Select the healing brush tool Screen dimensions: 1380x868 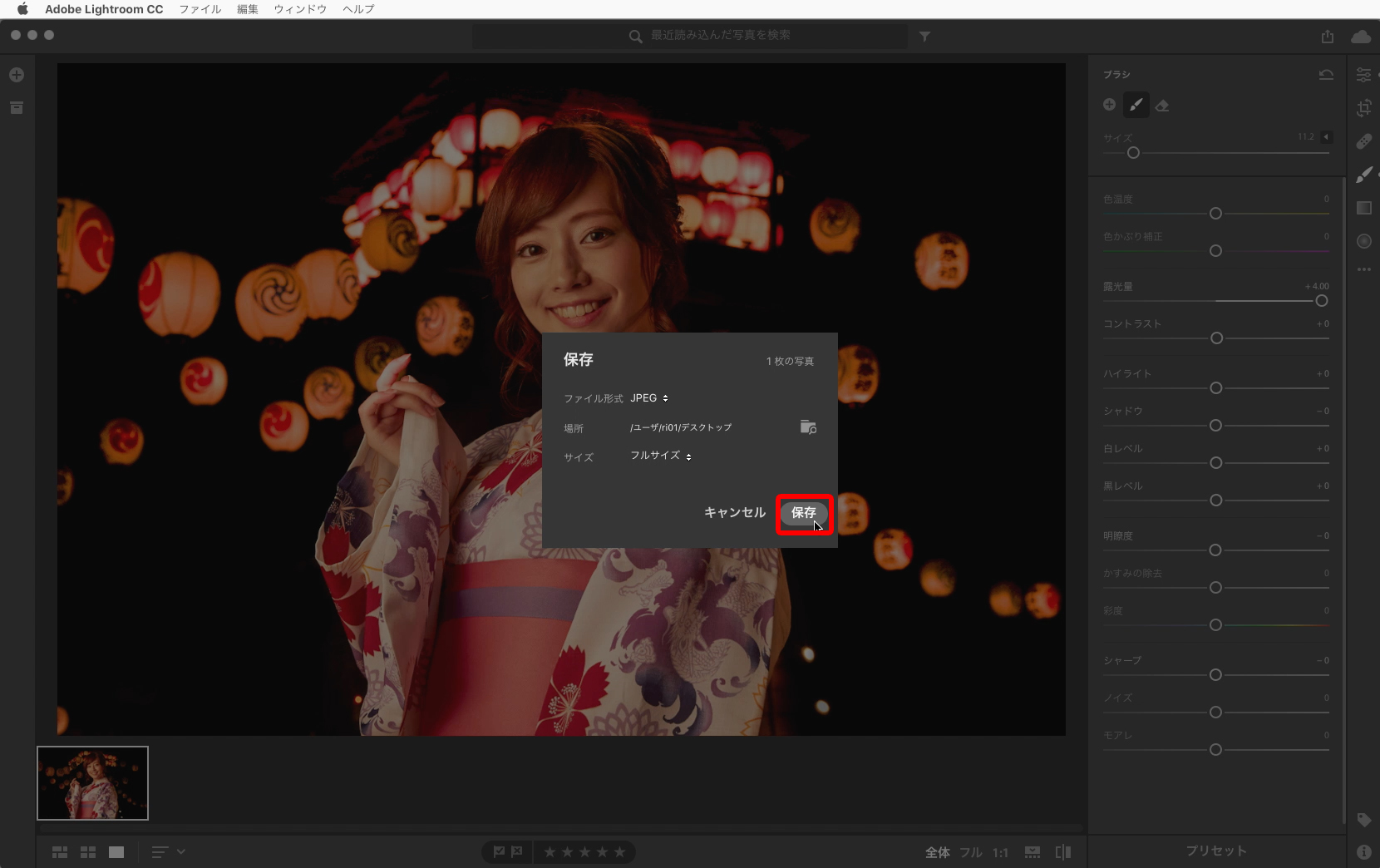click(x=1364, y=141)
